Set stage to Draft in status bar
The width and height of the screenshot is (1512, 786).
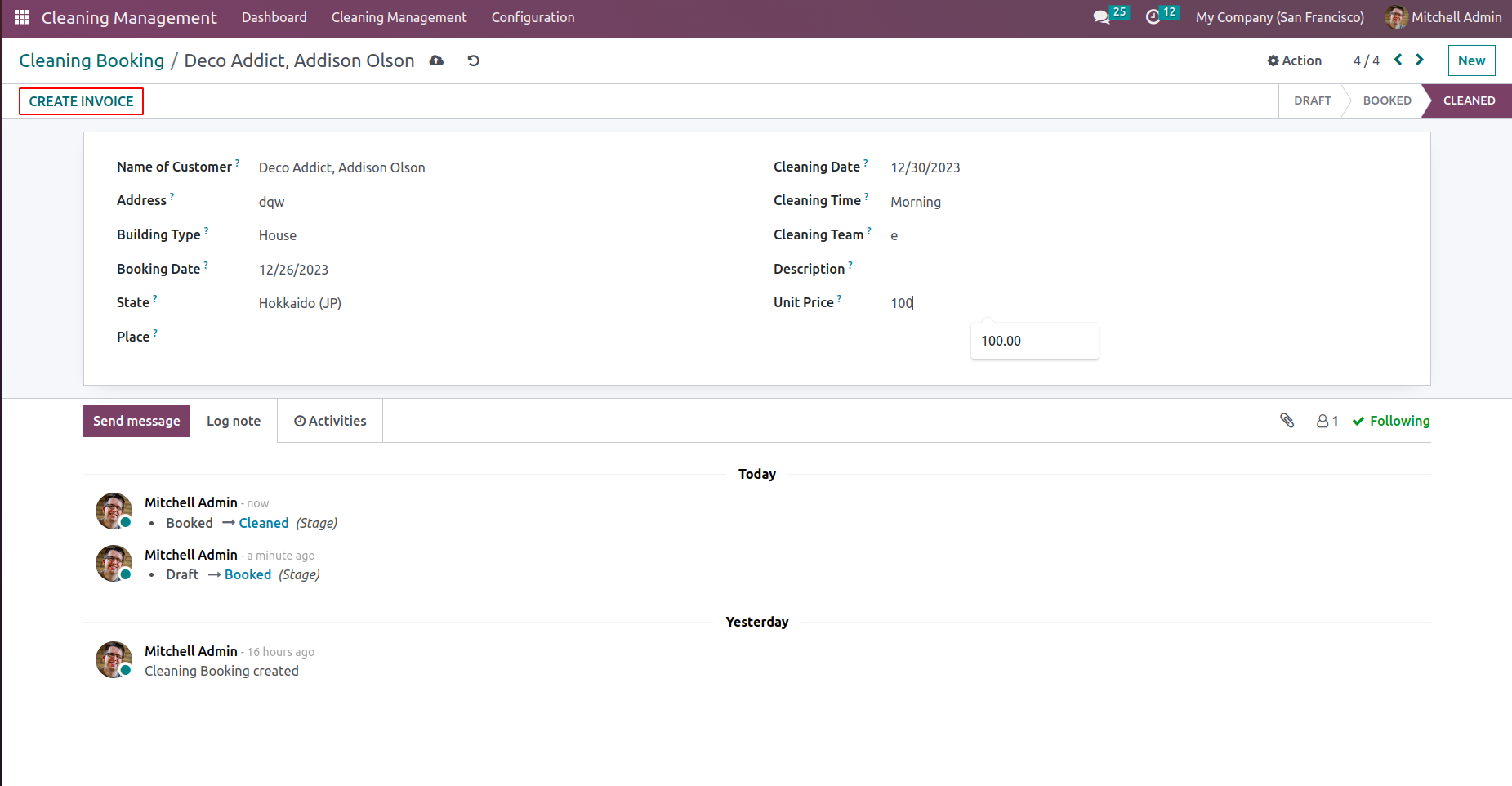coord(1313,100)
